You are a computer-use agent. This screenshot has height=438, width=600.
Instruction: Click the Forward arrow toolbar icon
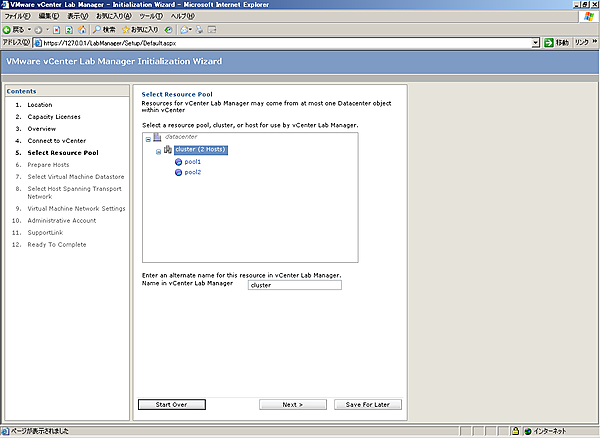[x=38, y=30]
